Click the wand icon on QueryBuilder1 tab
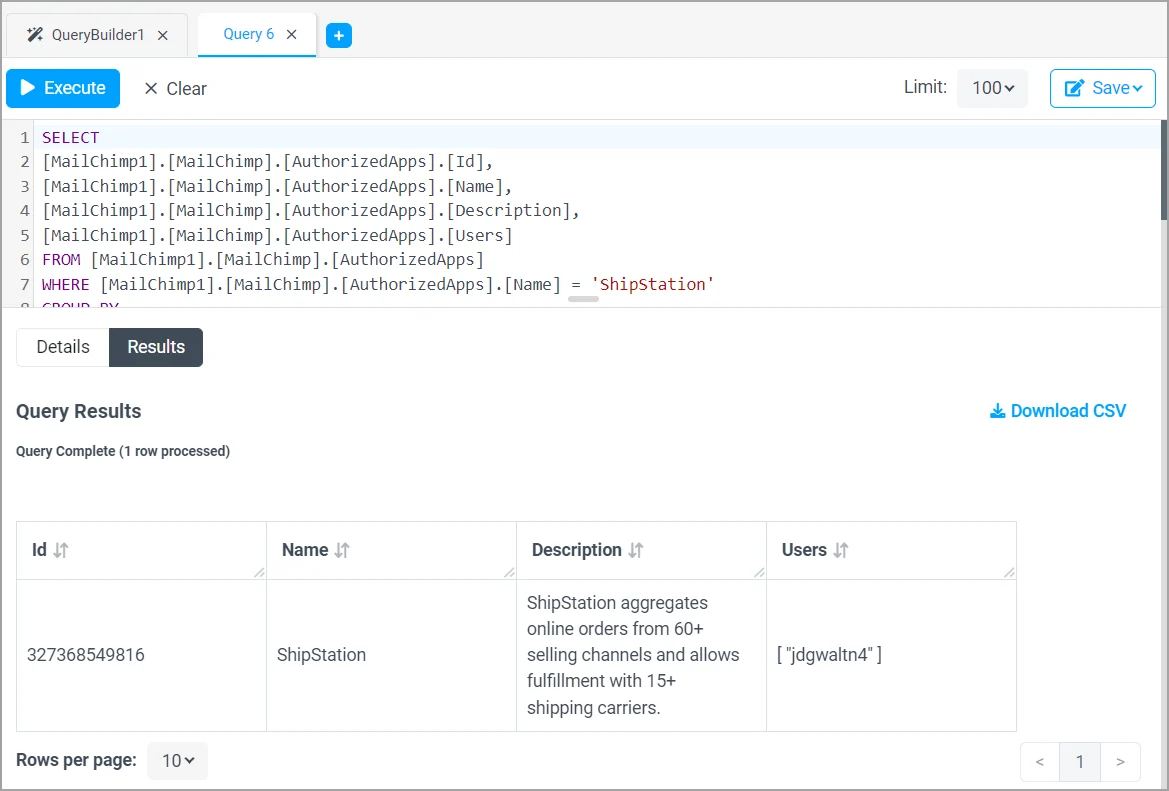Screen dimensions: 1169x791 pyautogui.click(x=34, y=34)
